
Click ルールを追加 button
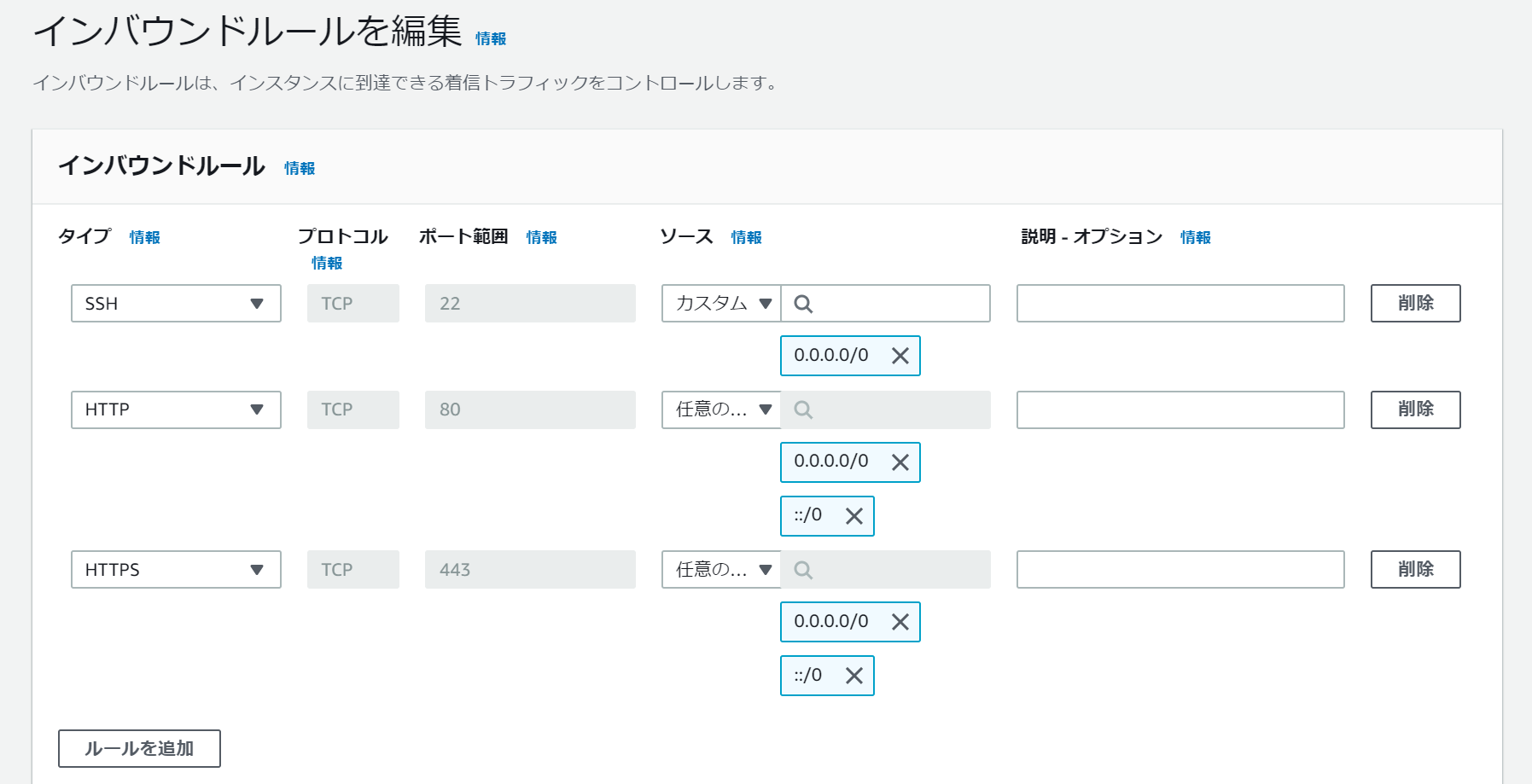pos(139,748)
